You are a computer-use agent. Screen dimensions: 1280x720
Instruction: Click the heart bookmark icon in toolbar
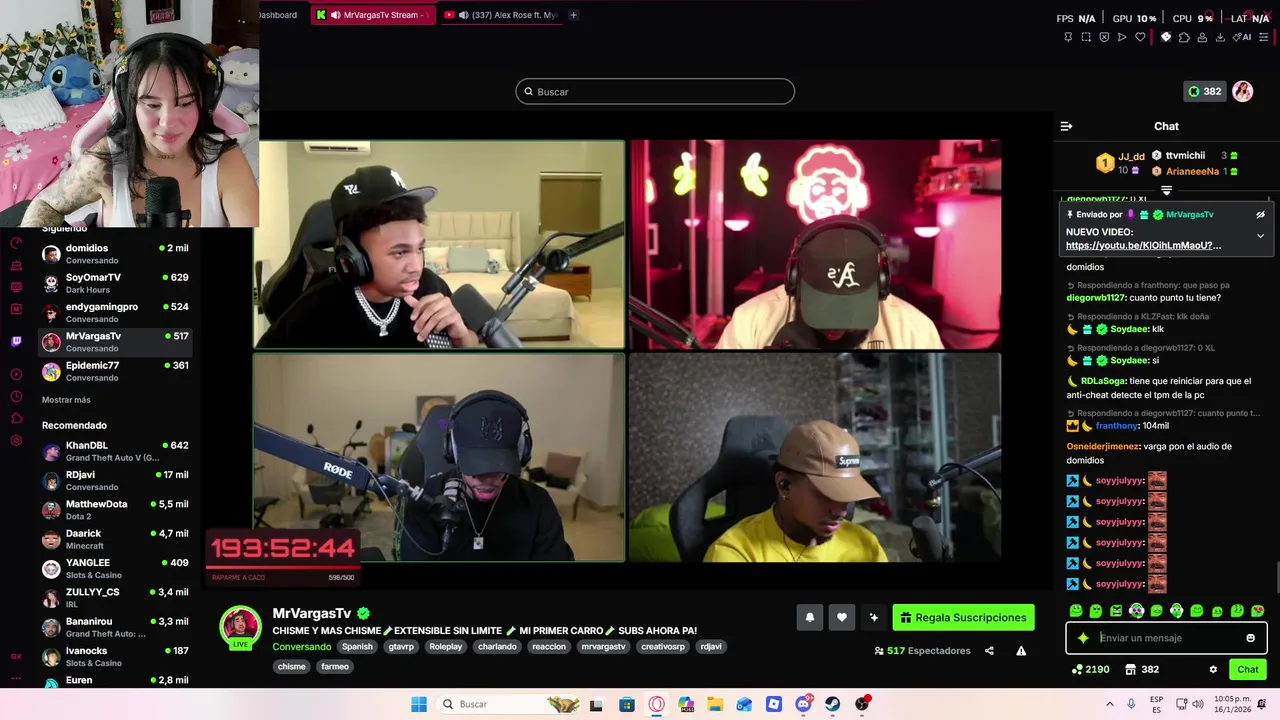pyautogui.click(x=1140, y=37)
